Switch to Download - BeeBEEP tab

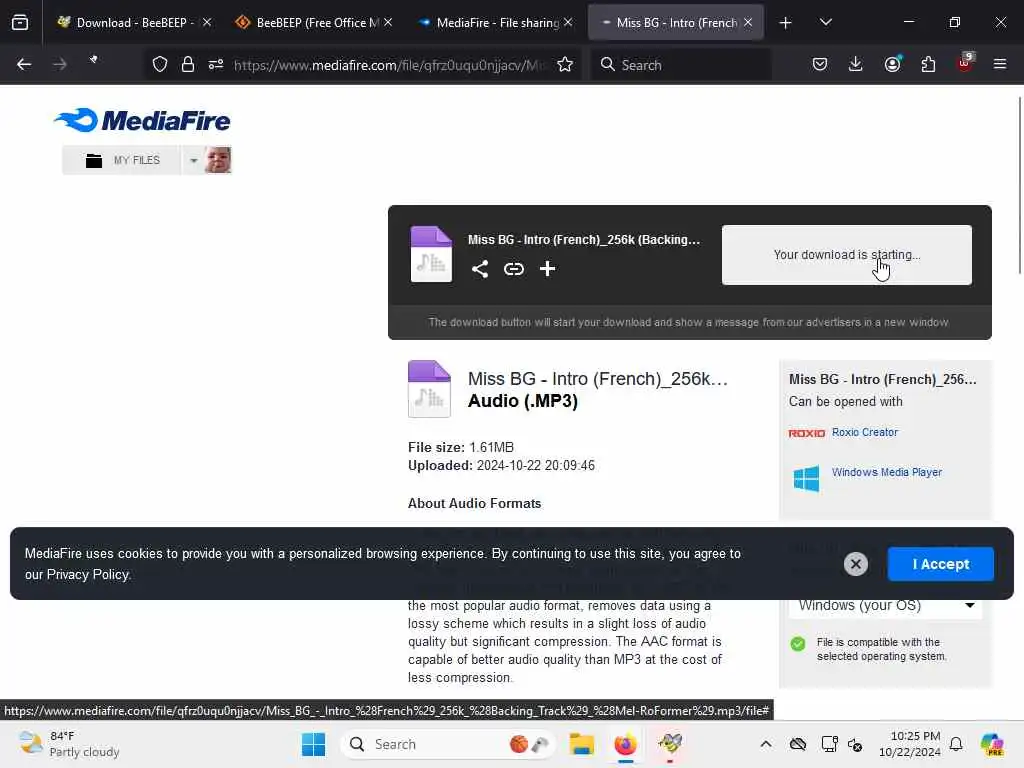(x=134, y=23)
